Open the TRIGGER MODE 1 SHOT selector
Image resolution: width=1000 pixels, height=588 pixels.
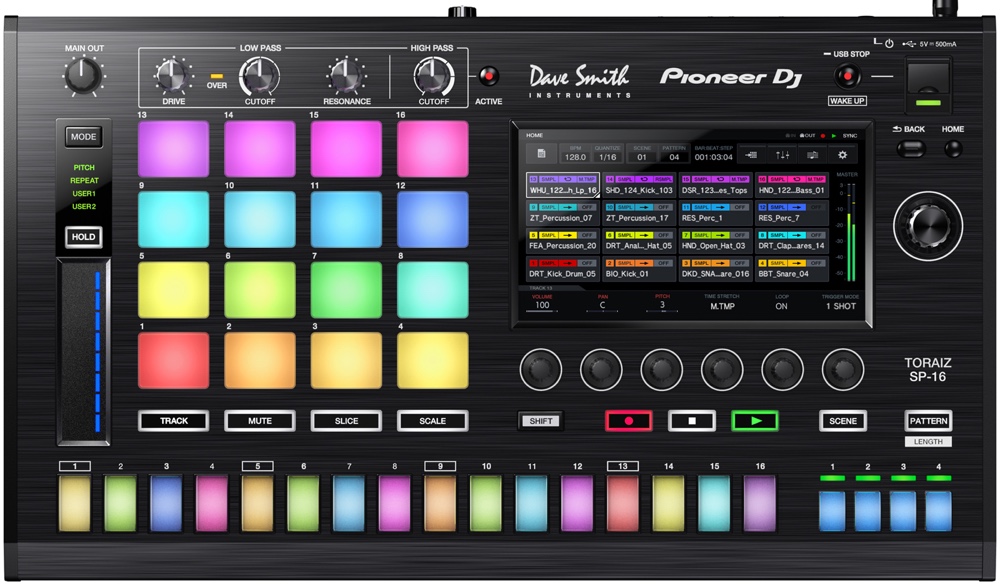(x=841, y=306)
